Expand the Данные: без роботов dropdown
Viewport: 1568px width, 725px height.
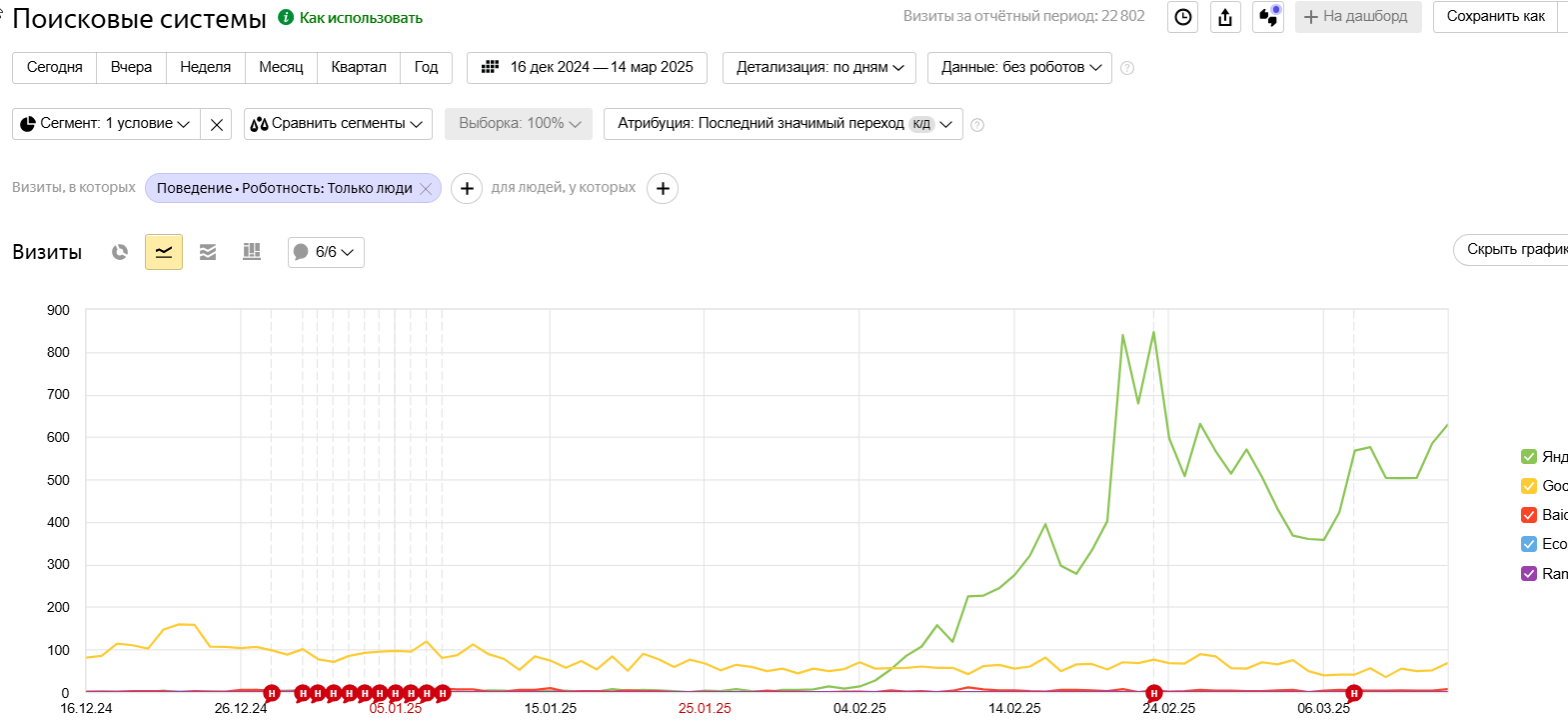click(x=1019, y=68)
